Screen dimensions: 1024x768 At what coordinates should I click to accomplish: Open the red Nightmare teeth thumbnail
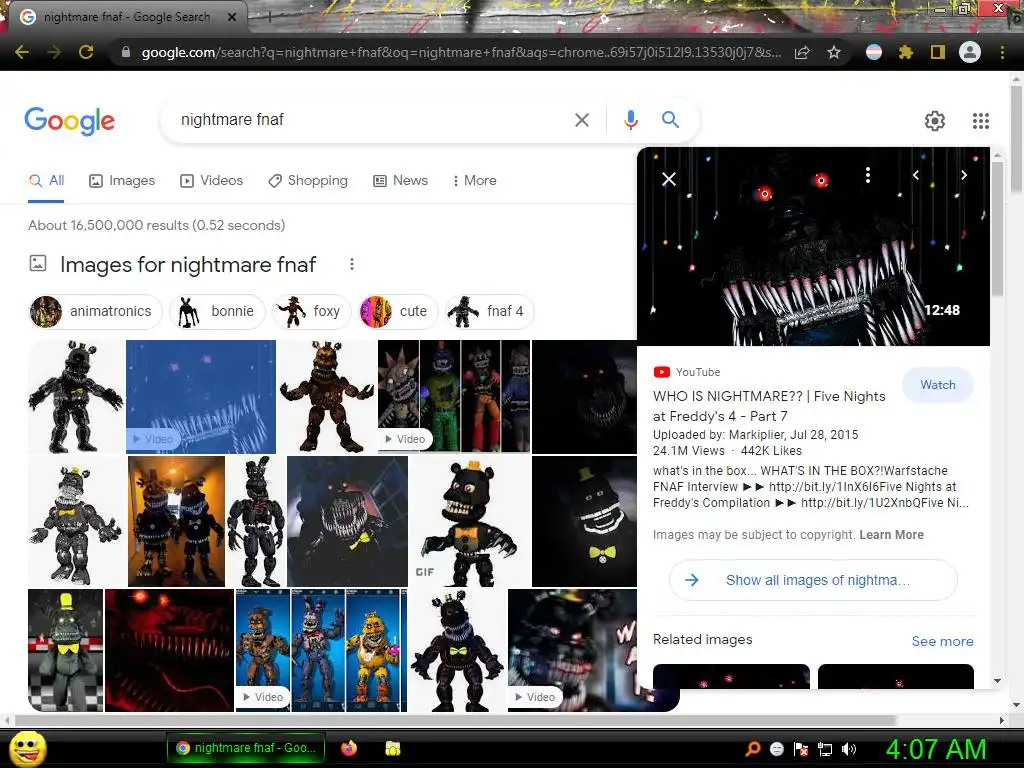(170, 650)
